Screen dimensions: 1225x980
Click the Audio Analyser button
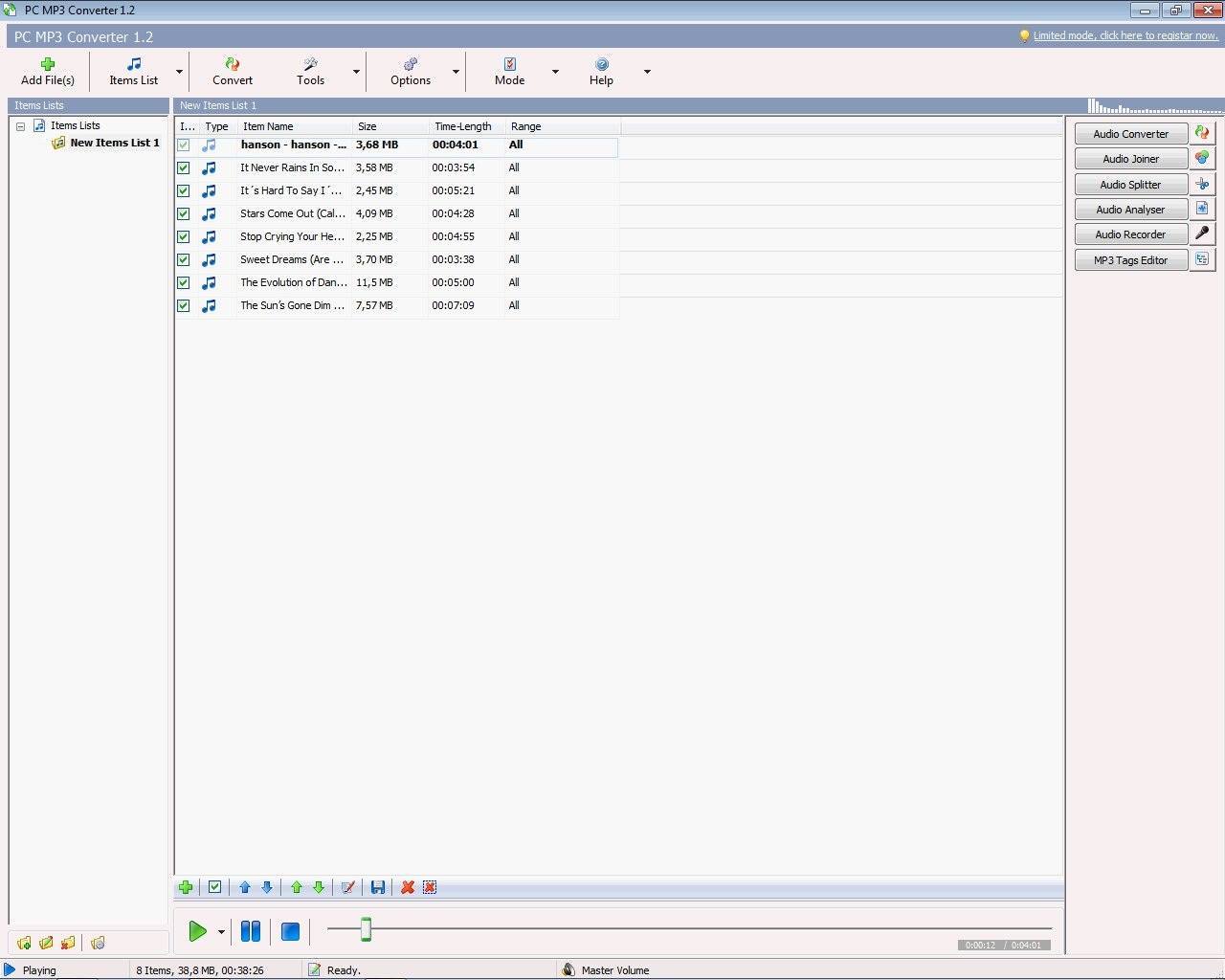pos(1130,210)
